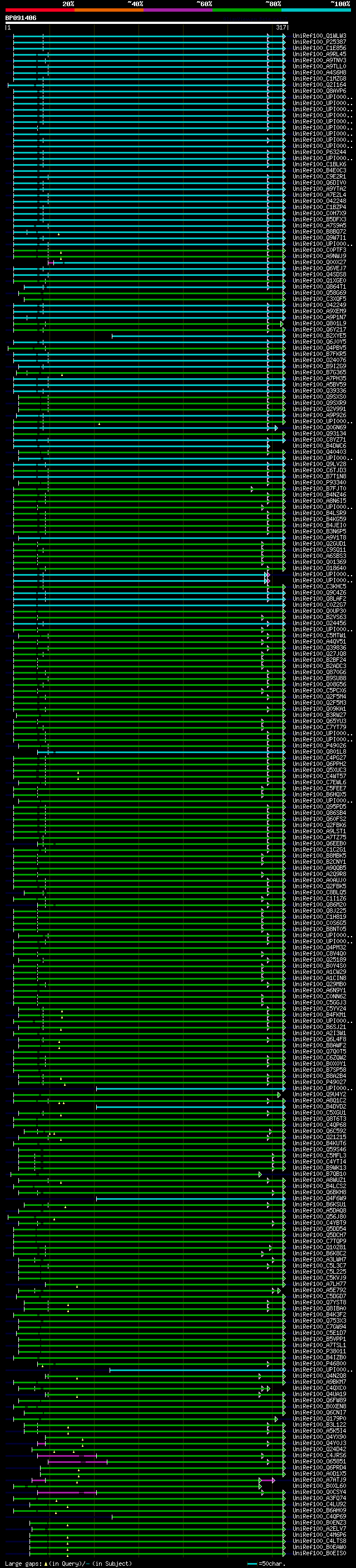356x1568 pixels.
Task: Click the cyan alignment bar for UniRef100_Q1WLW3
Action: pos(149,36)
